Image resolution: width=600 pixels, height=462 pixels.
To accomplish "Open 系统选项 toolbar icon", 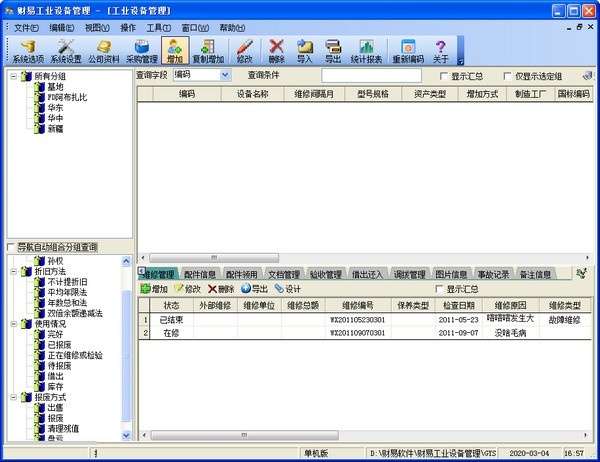I will pyautogui.click(x=28, y=51).
